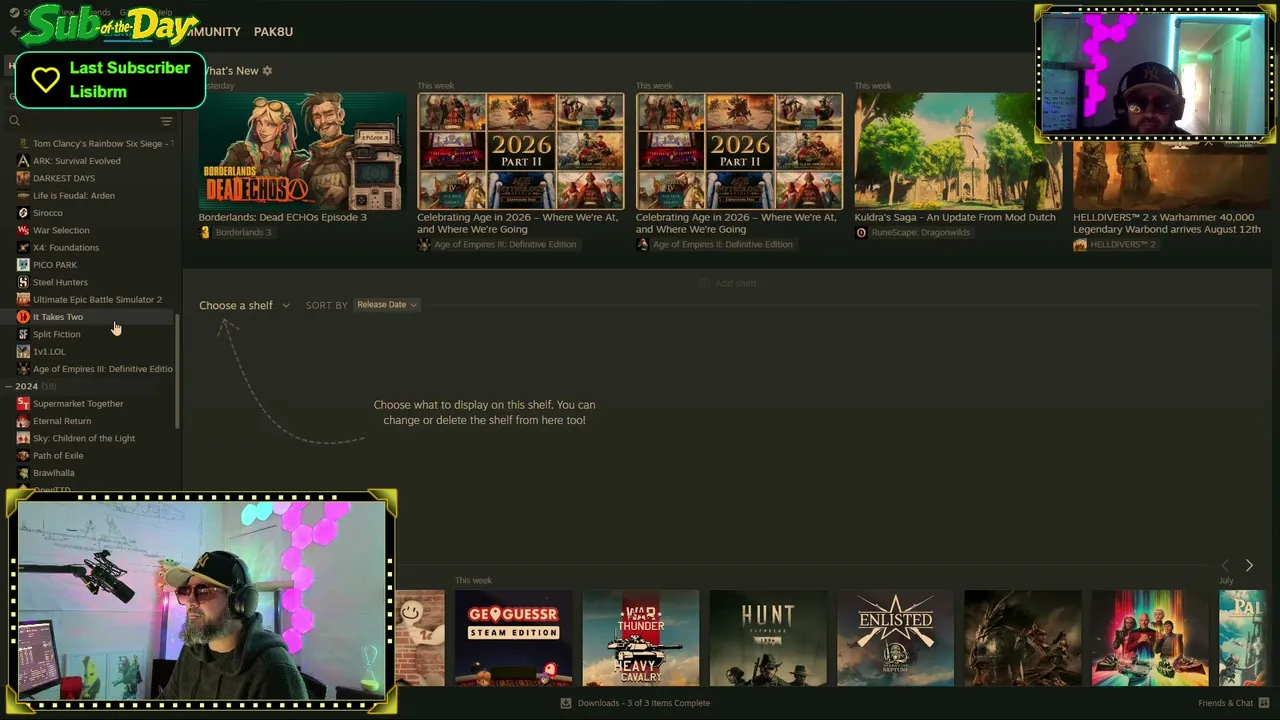Open the GeoGuessr Steam Edition game tile
The width and height of the screenshot is (1280, 720).
point(513,639)
